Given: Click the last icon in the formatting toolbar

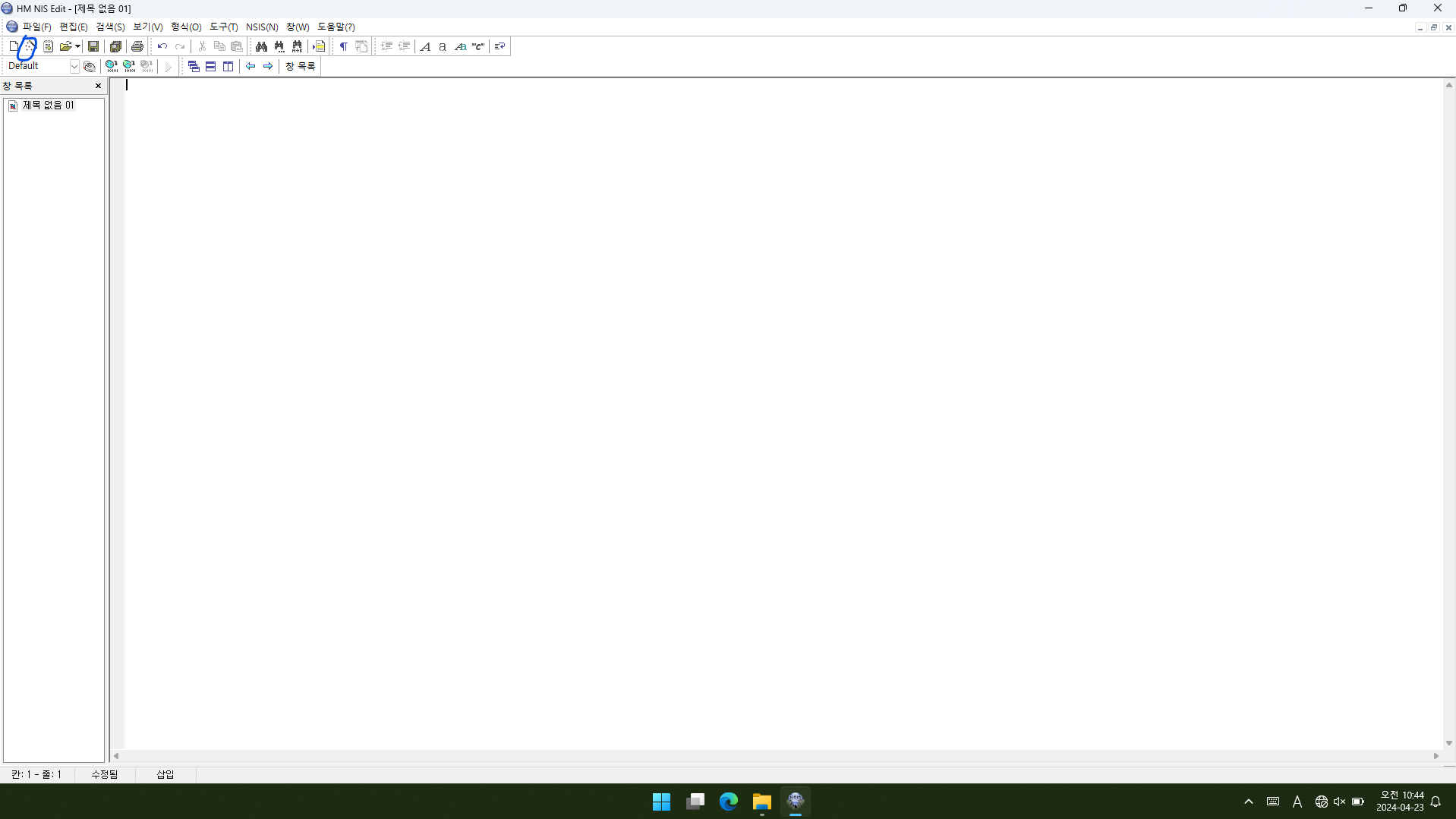Looking at the screenshot, I should (x=500, y=46).
